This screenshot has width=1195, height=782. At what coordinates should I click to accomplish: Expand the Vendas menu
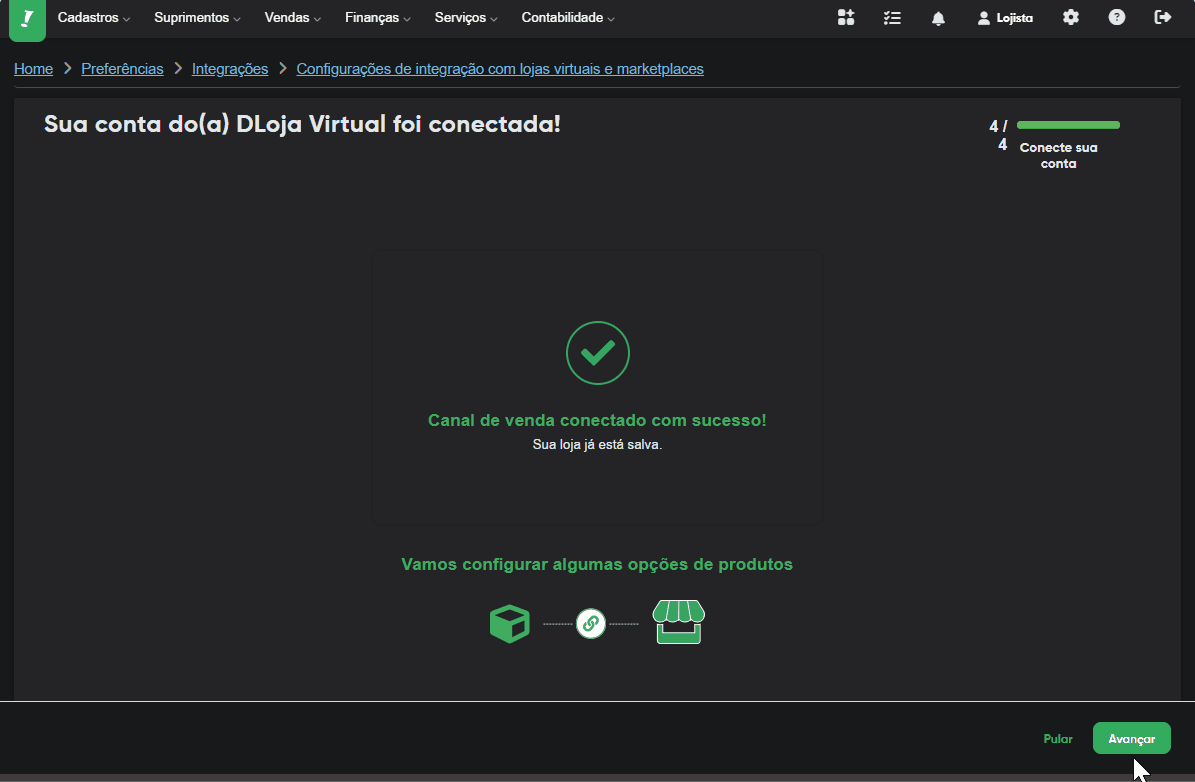click(x=293, y=18)
